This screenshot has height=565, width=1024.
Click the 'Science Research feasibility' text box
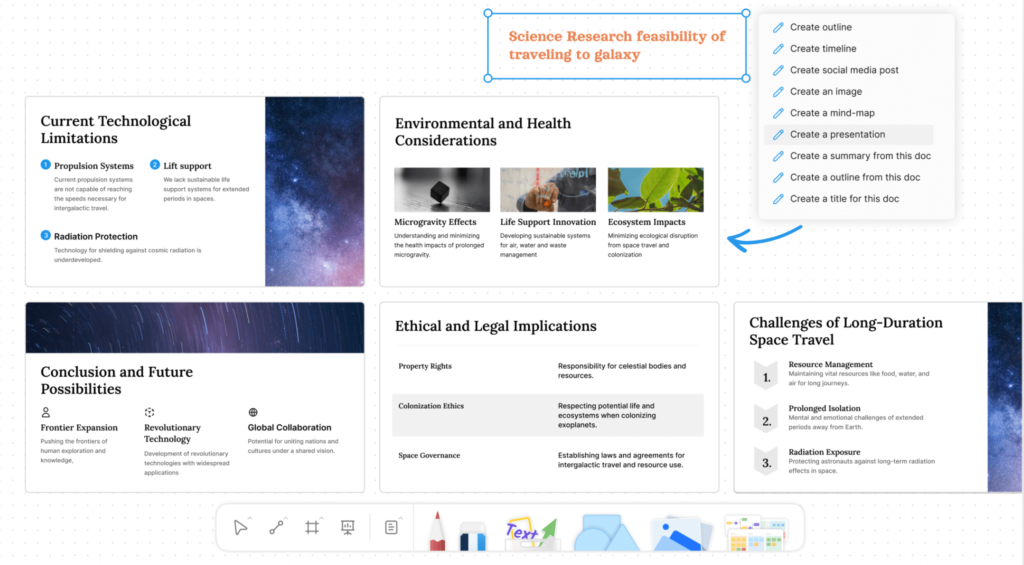pyautogui.click(x=617, y=46)
